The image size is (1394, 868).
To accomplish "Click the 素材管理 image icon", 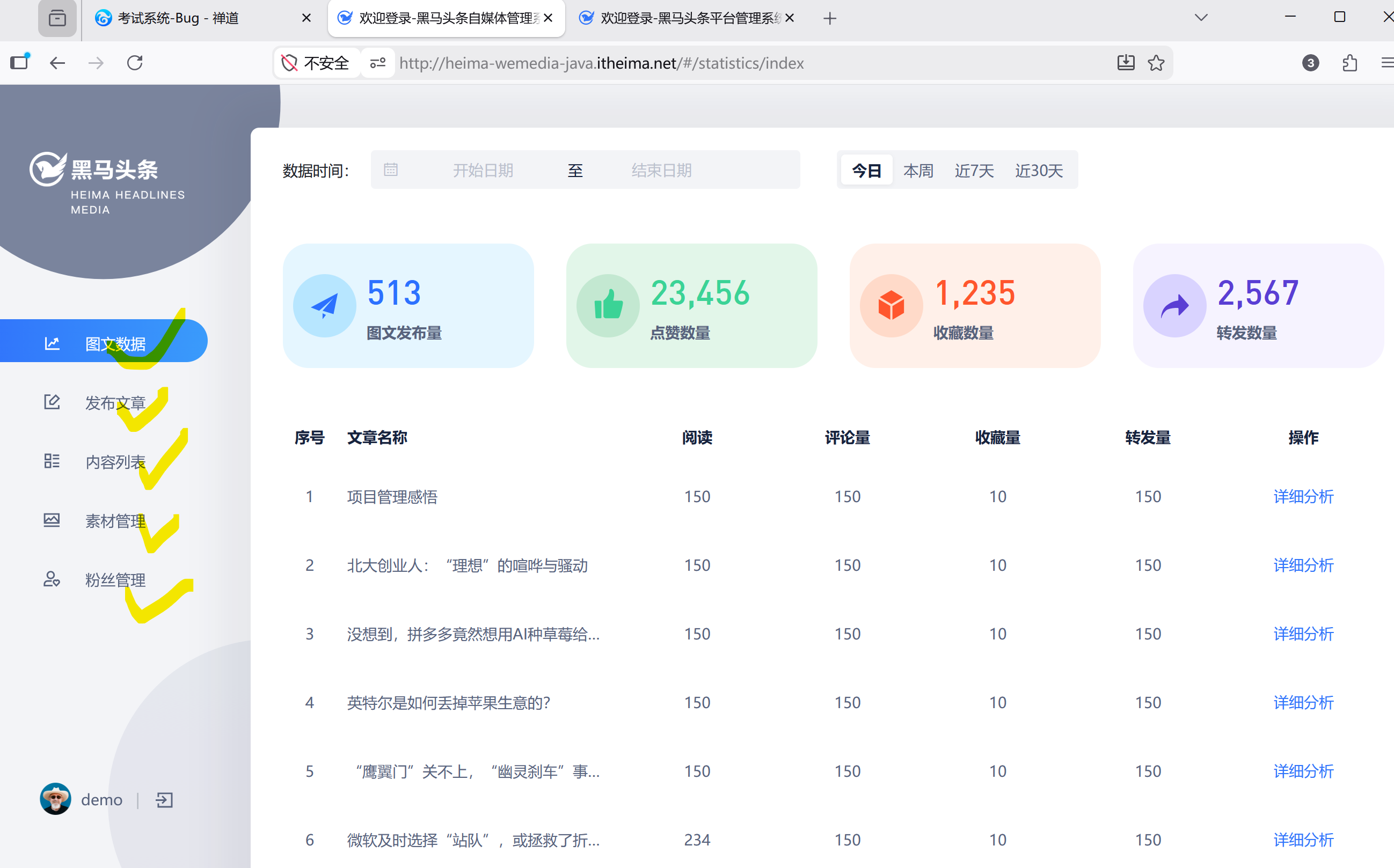I will [52, 520].
